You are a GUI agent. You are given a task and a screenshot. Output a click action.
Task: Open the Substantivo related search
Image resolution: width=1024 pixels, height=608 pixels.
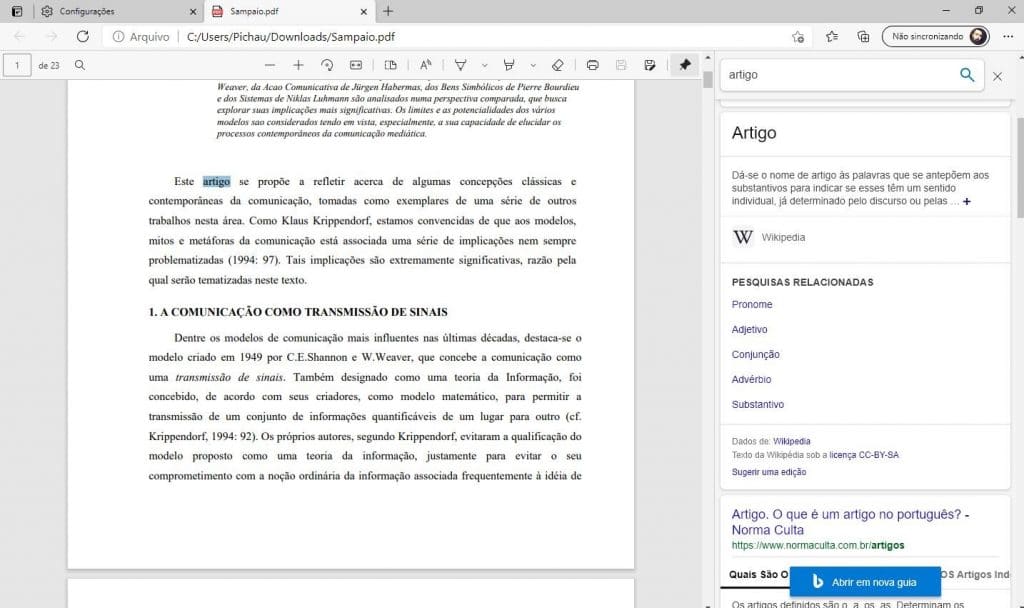(x=758, y=404)
